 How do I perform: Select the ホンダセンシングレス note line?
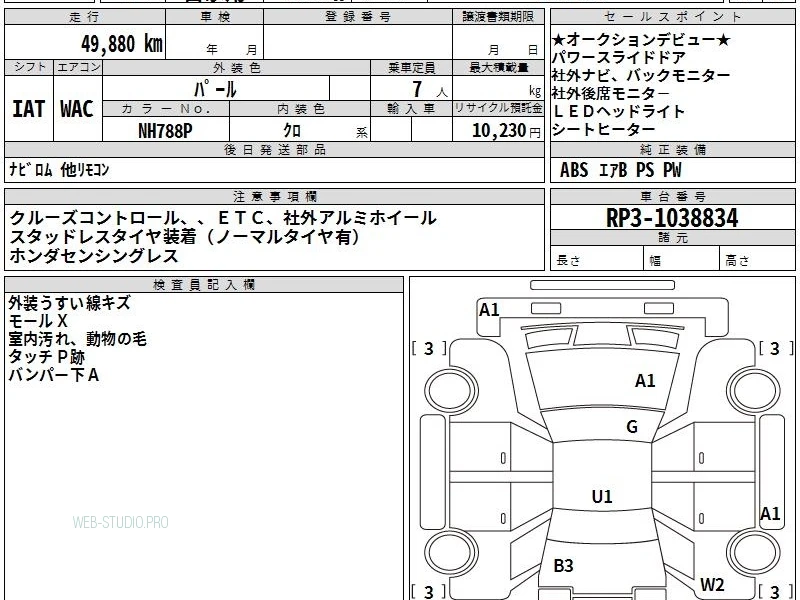(94, 255)
